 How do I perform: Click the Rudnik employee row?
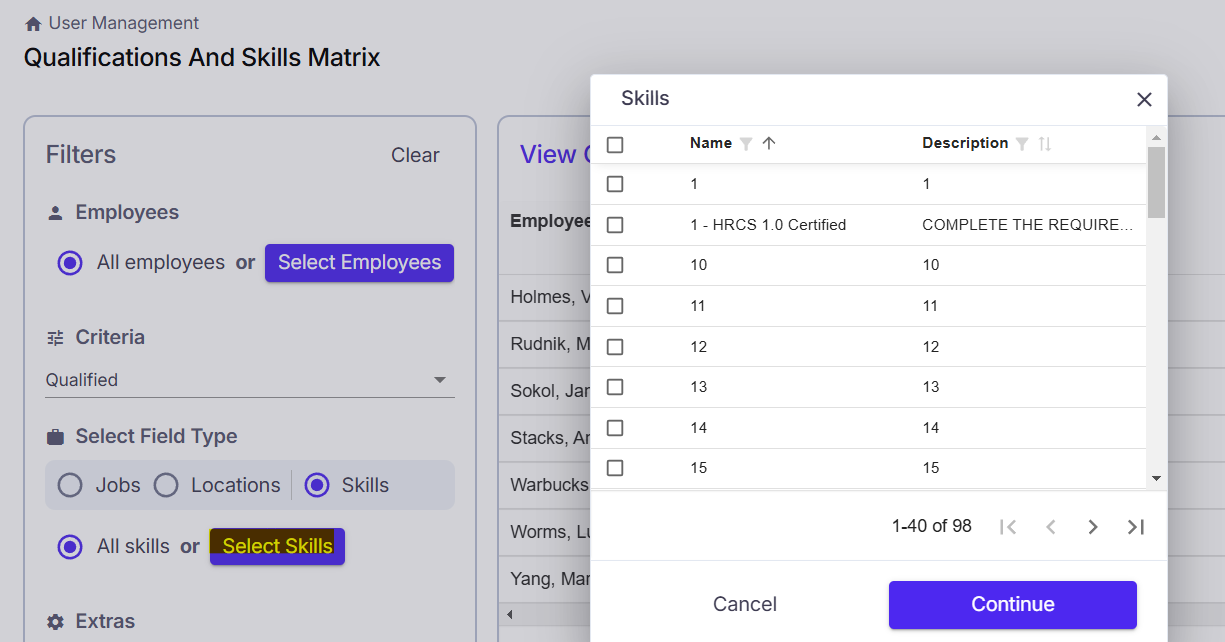pos(545,344)
